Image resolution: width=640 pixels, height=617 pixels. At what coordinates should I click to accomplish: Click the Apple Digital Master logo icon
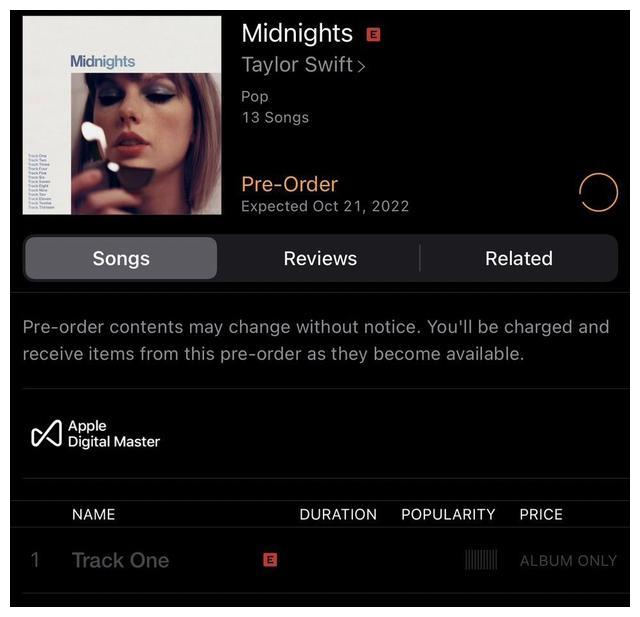(x=47, y=433)
